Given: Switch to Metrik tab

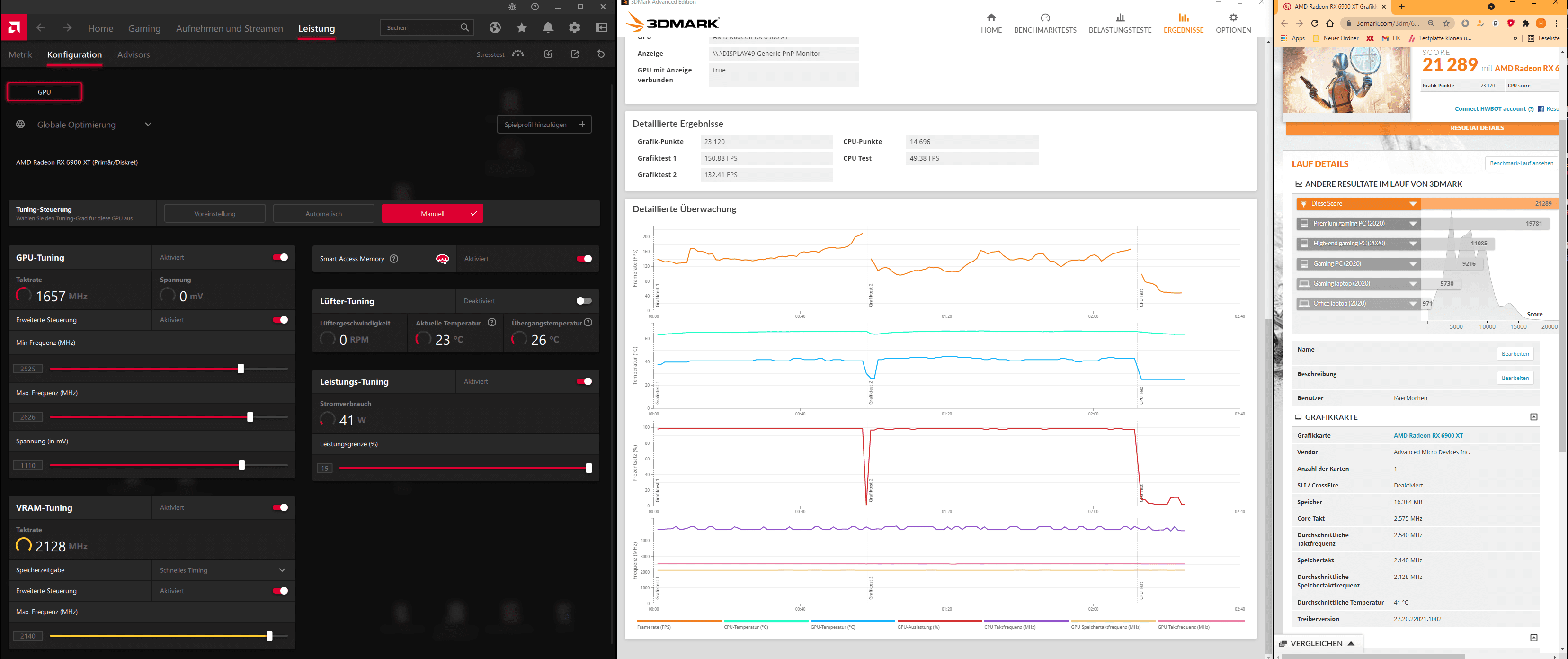Looking at the screenshot, I should [20, 54].
